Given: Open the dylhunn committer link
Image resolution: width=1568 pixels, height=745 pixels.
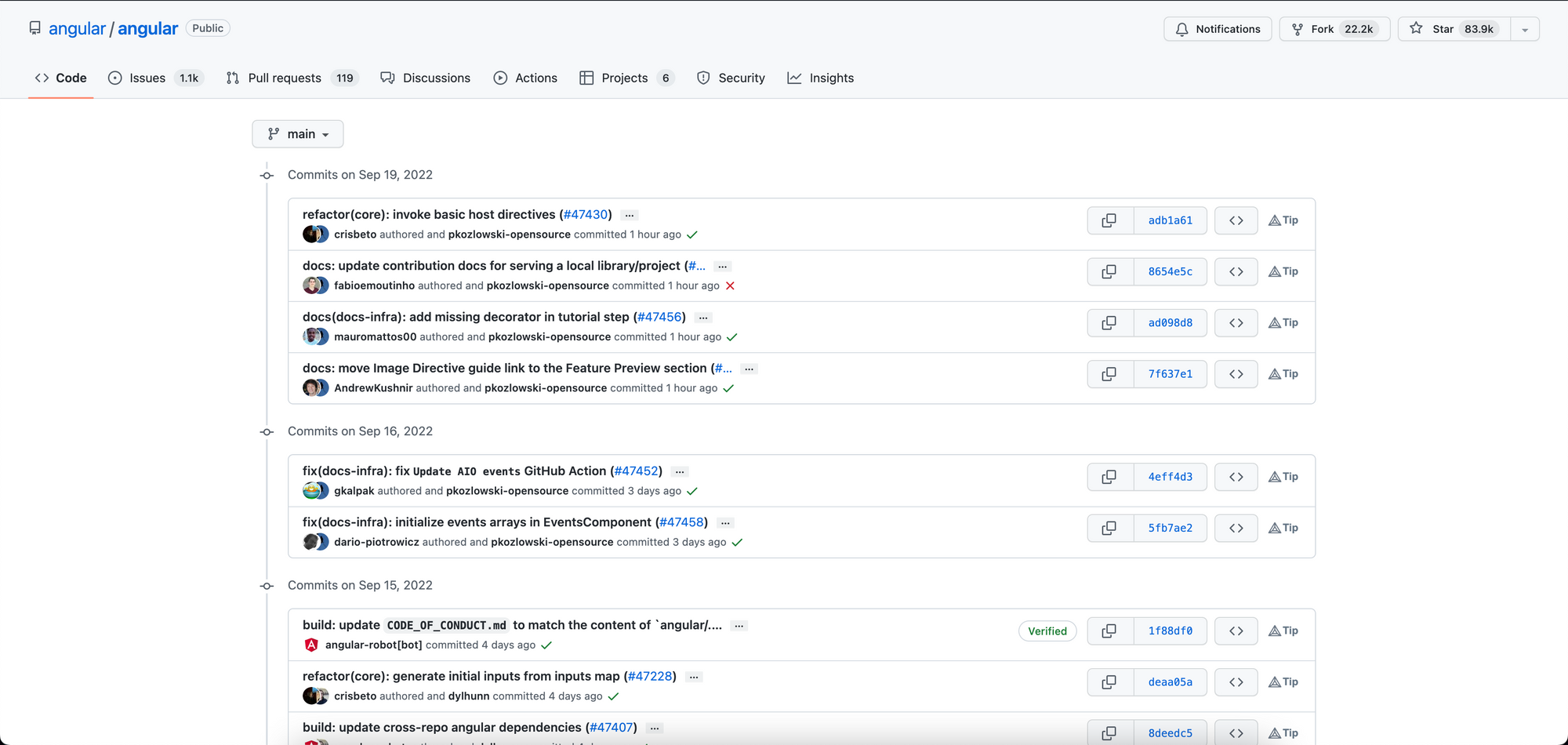Looking at the screenshot, I should (x=469, y=696).
